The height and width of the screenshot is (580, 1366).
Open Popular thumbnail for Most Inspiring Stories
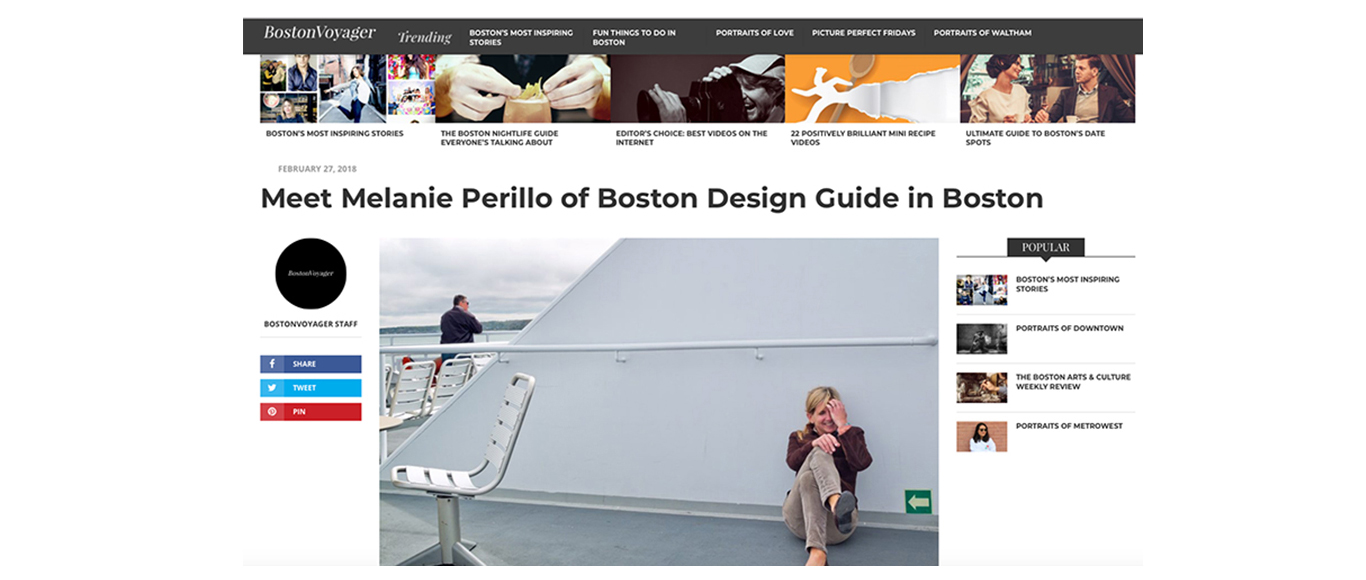point(981,290)
